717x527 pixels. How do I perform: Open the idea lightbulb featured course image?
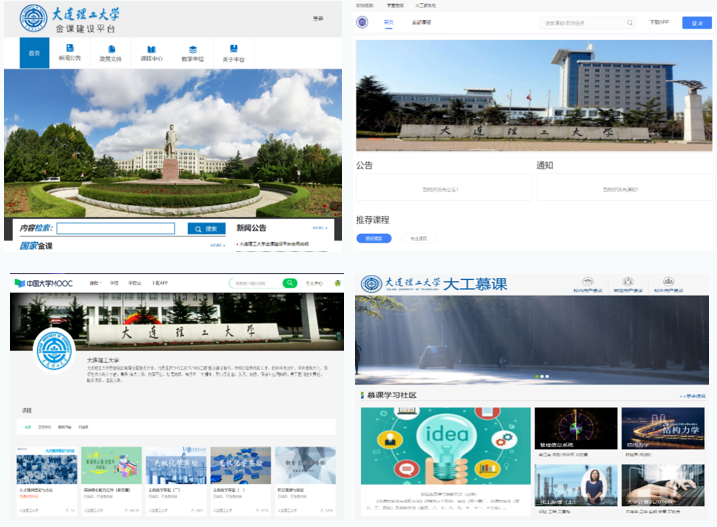pyautogui.click(x=446, y=446)
